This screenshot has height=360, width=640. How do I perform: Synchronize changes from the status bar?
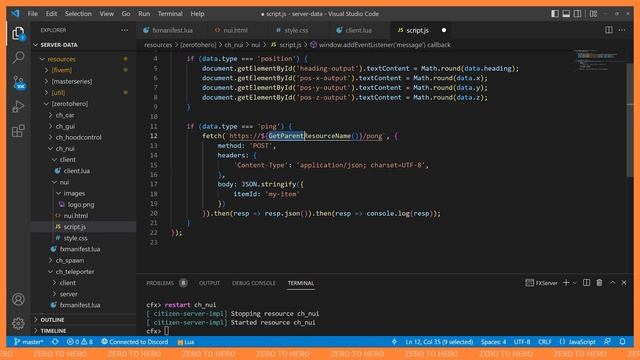point(55,342)
